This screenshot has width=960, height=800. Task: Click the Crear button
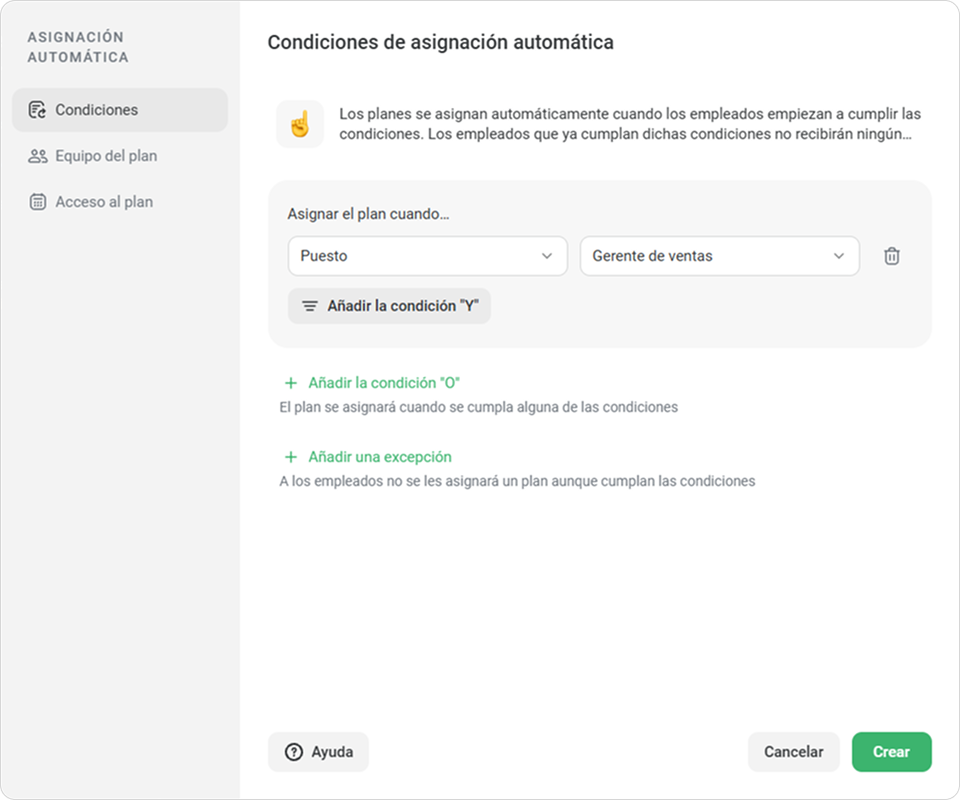coord(891,752)
